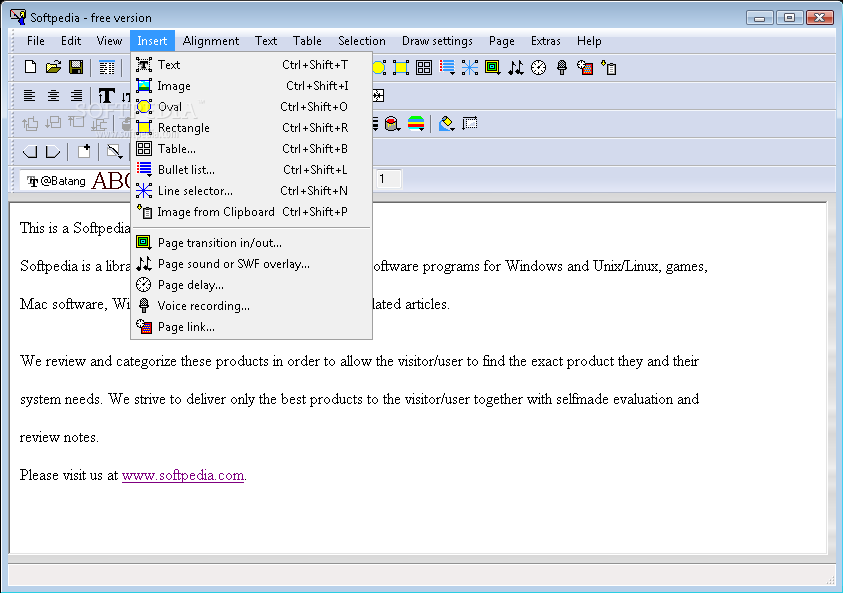Click the line selector toolbar icon
This screenshot has width=843, height=593.
[469, 67]
